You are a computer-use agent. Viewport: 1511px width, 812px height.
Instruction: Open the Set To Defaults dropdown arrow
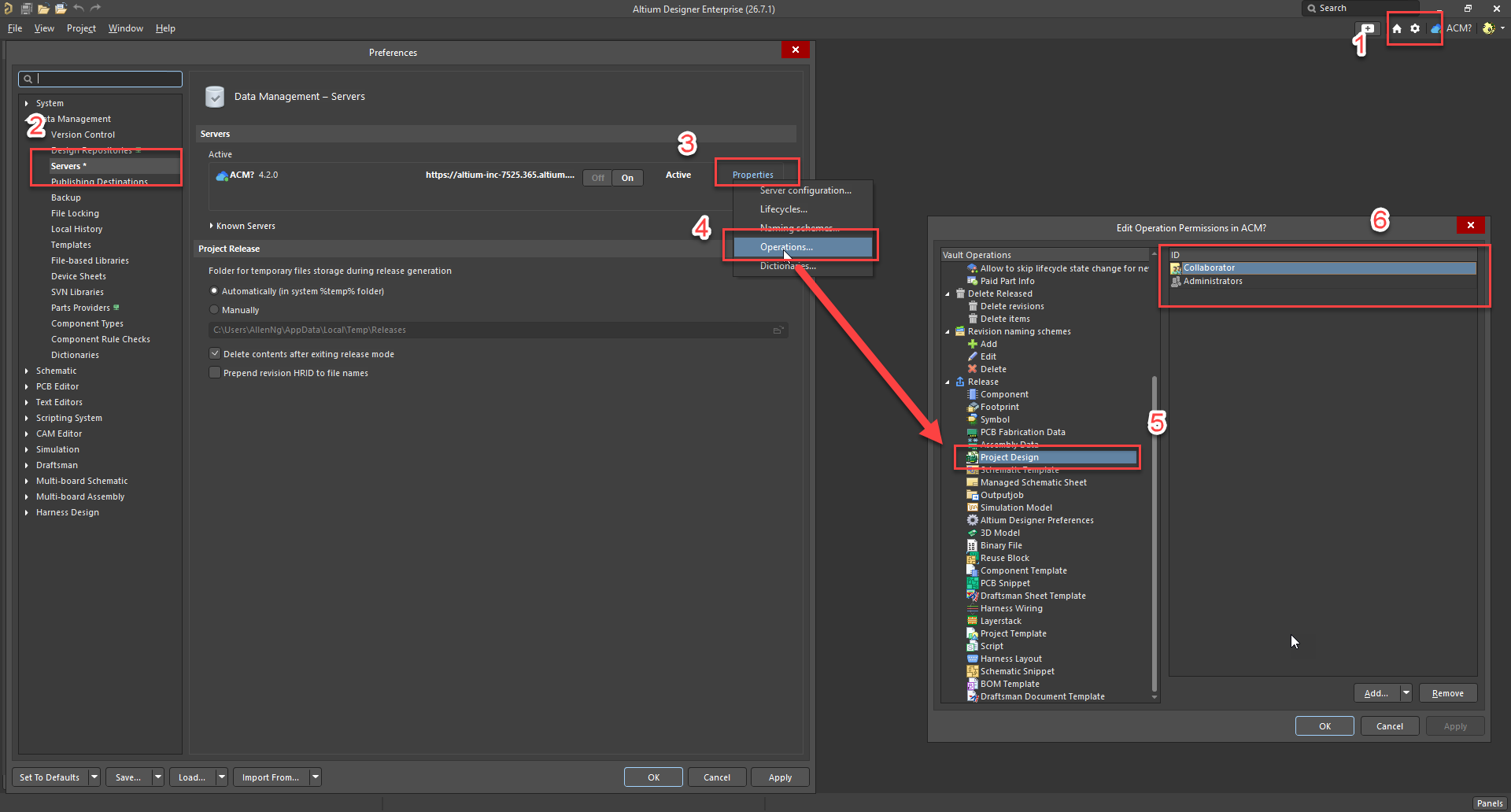(94, 777)
